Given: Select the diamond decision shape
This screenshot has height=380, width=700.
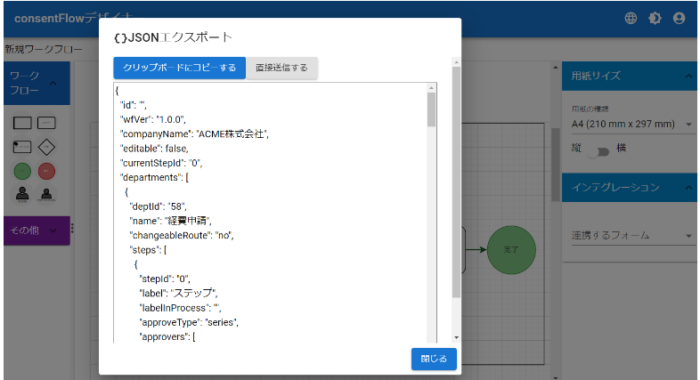Looking at the screenshot, I should tap(46, 147).
